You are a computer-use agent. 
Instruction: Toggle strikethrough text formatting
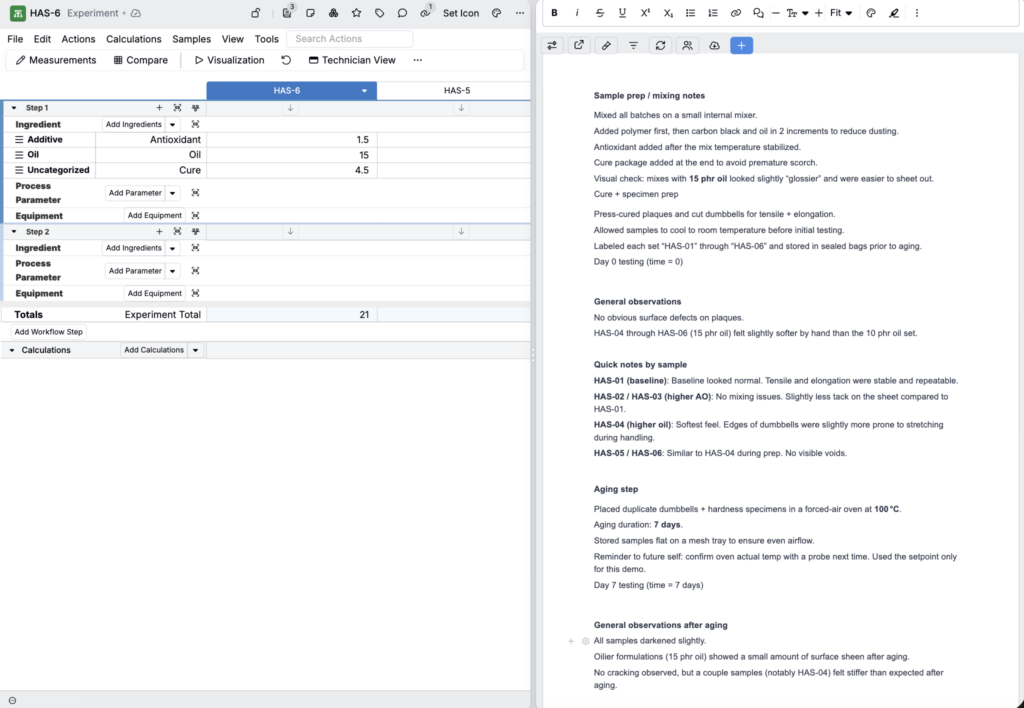600,13
